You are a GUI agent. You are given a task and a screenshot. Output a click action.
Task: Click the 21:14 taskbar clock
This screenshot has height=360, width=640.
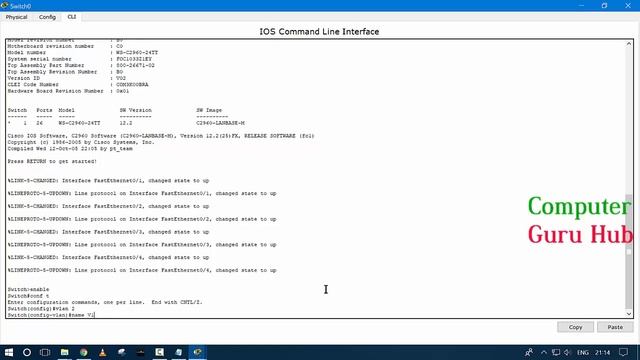pos(602,352)
